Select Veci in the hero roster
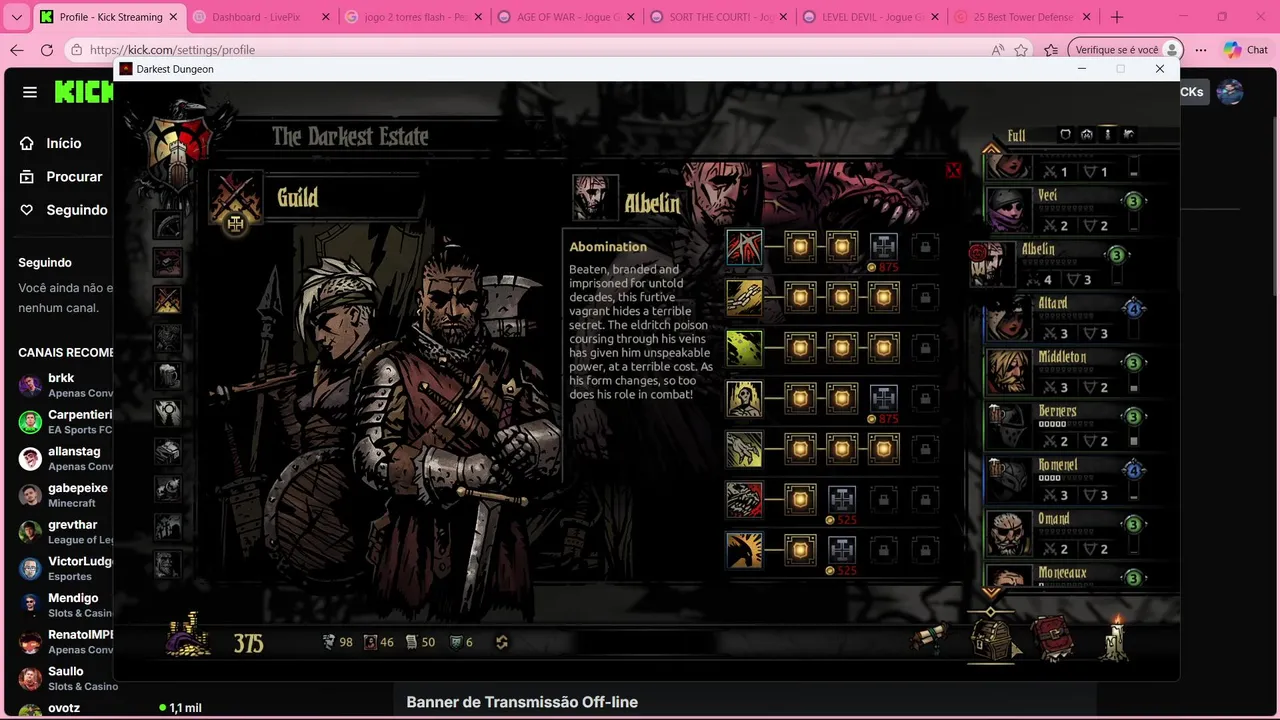 point(1066,210)
